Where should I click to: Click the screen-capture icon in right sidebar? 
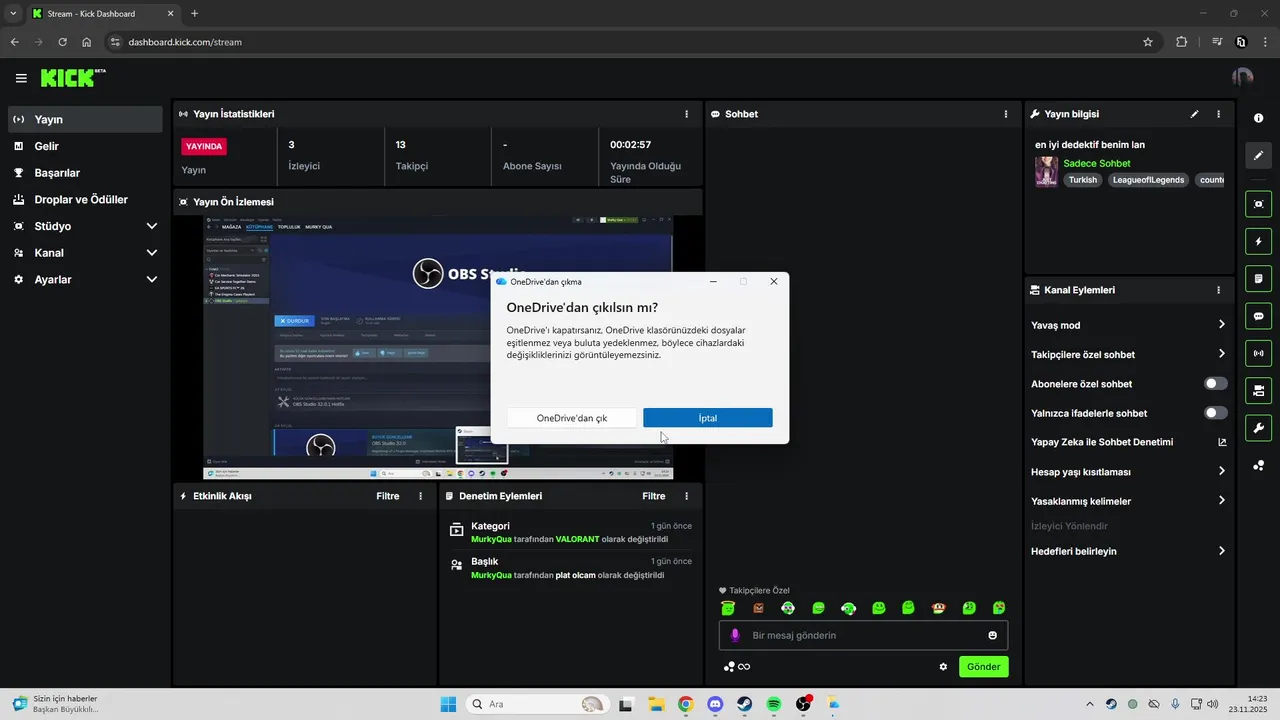click(1258, 204)
